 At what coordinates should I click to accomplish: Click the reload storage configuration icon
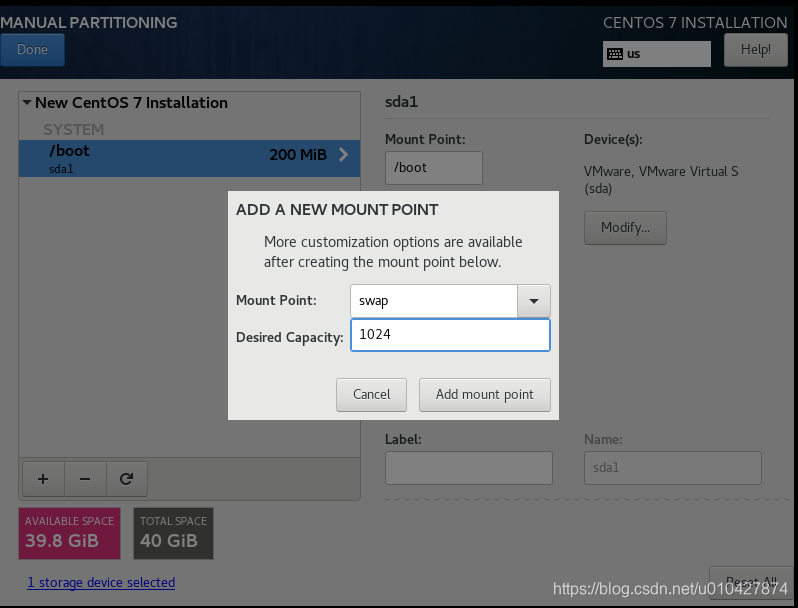(x=126, y=479)
